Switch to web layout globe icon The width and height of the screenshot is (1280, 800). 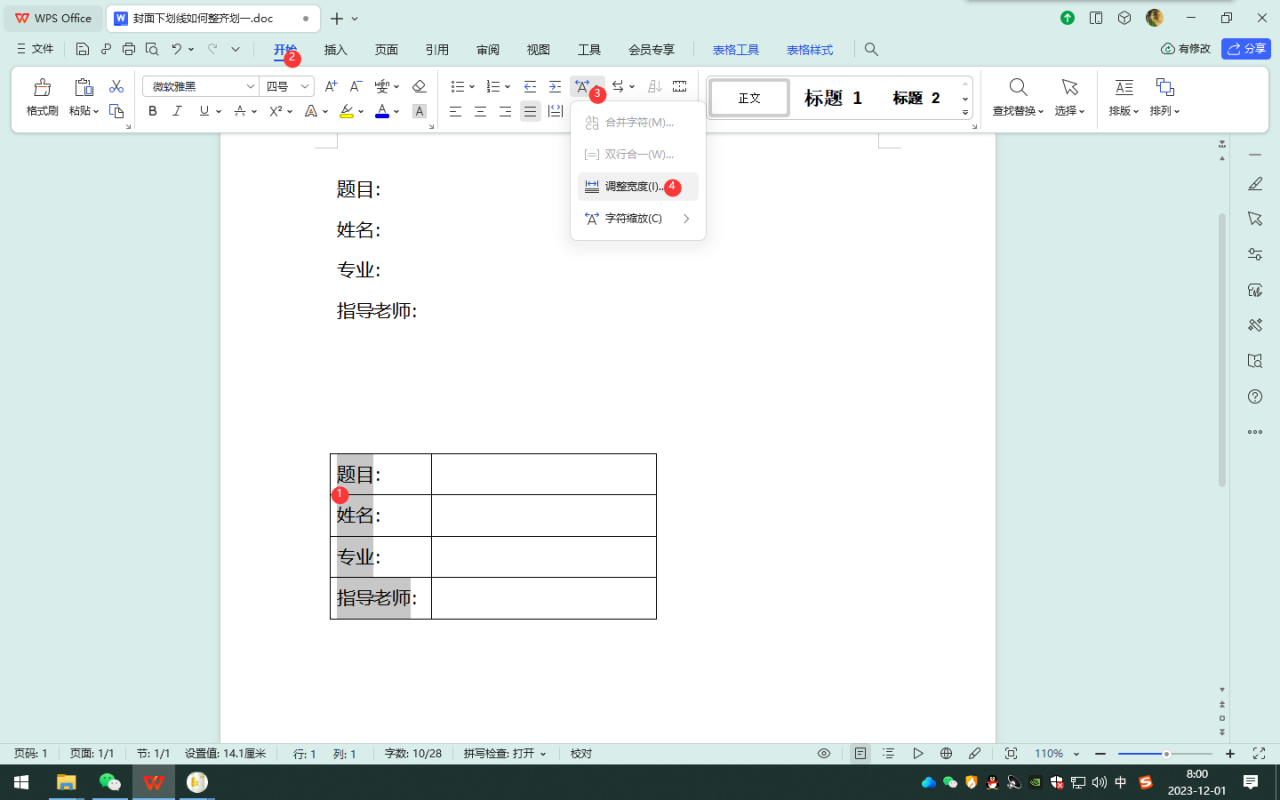click(946, 753)
